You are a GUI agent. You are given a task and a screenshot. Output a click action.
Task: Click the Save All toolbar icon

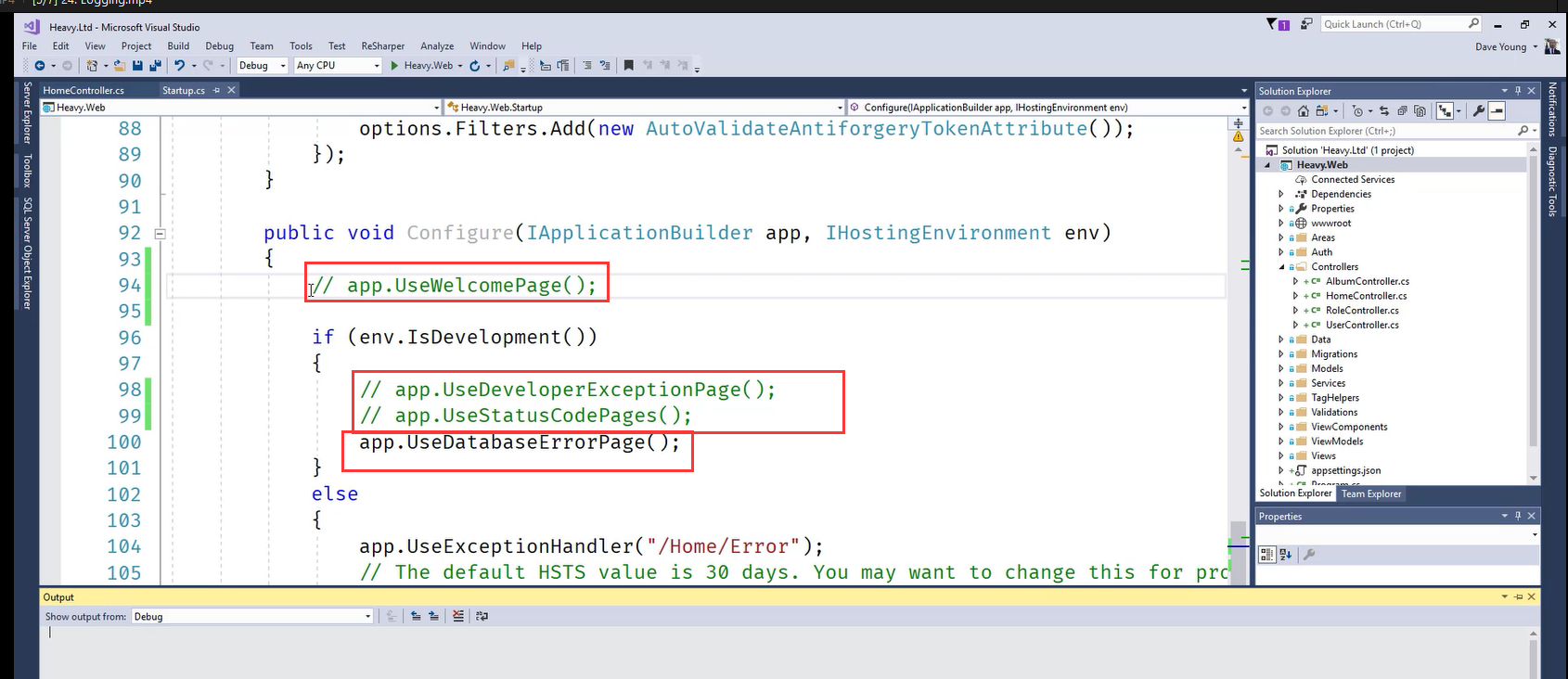(155, 65)
